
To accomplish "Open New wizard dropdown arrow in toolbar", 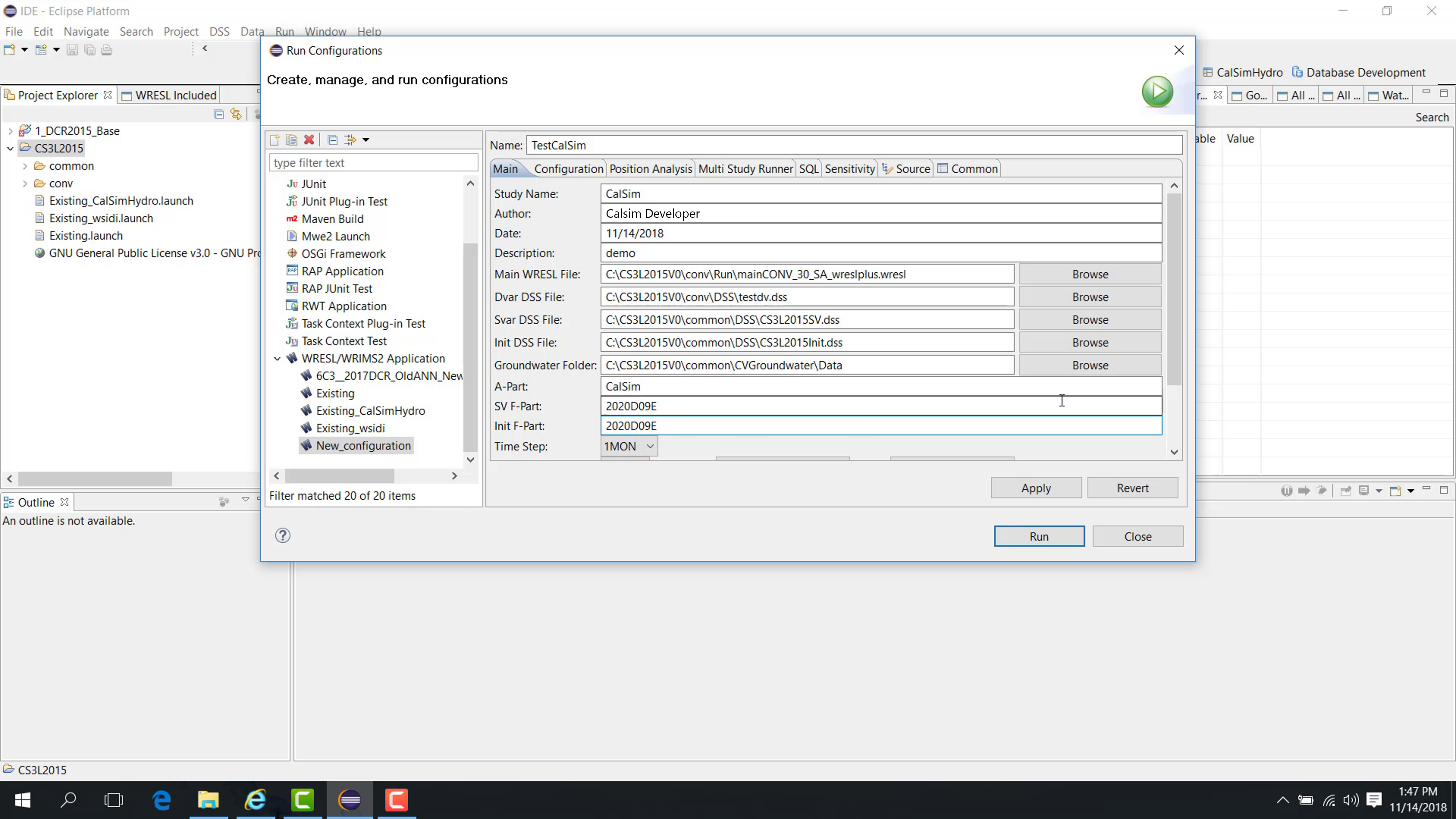I will pyautogui.click(x=24, y=50).
